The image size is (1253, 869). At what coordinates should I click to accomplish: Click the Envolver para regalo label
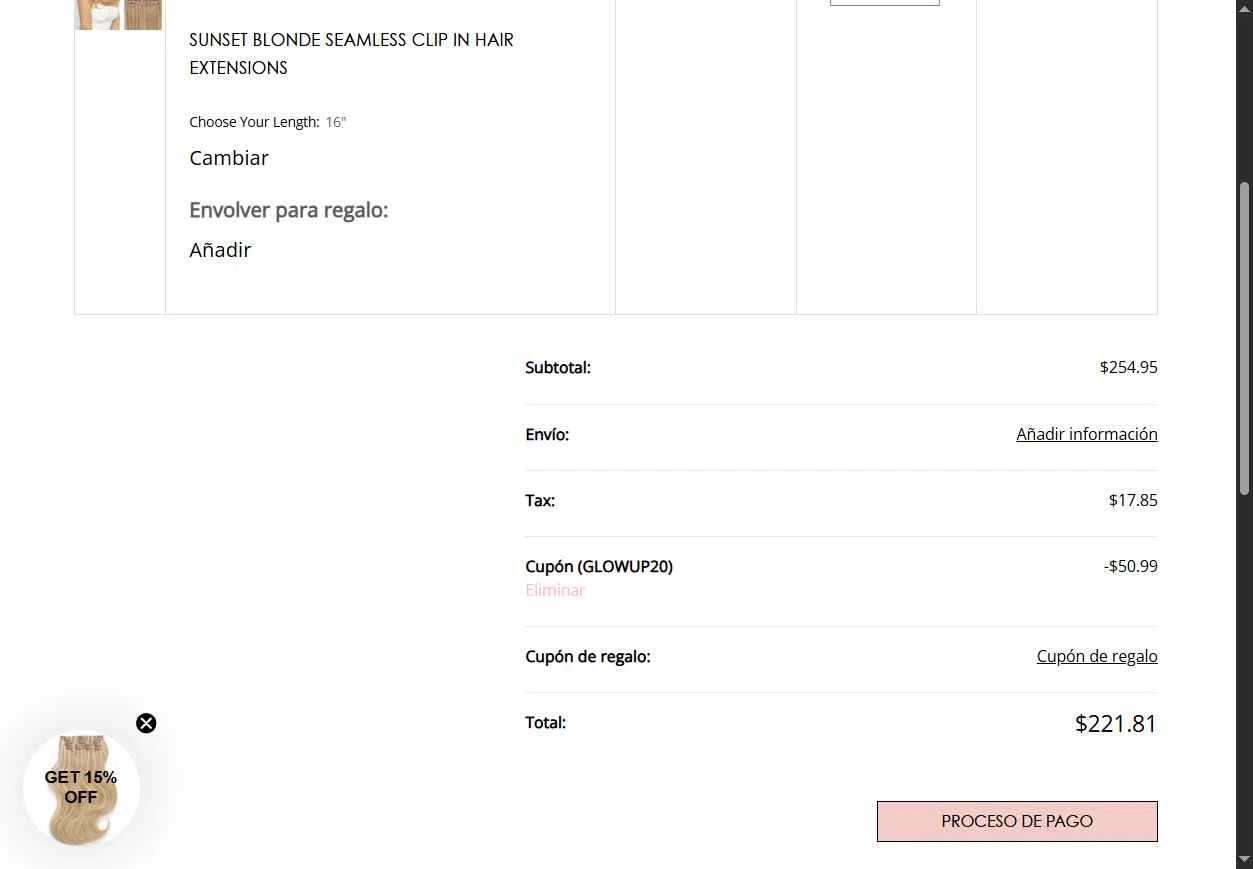[x=288, y=210]
